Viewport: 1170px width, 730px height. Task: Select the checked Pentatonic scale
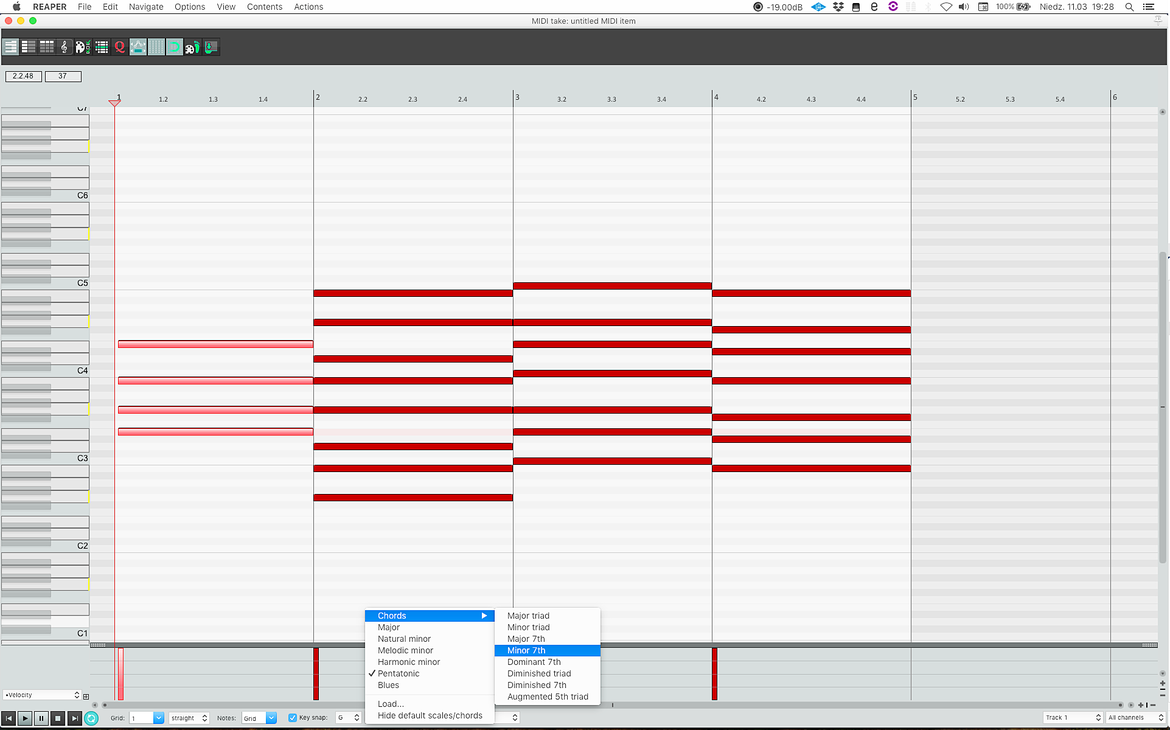(429, 673)
